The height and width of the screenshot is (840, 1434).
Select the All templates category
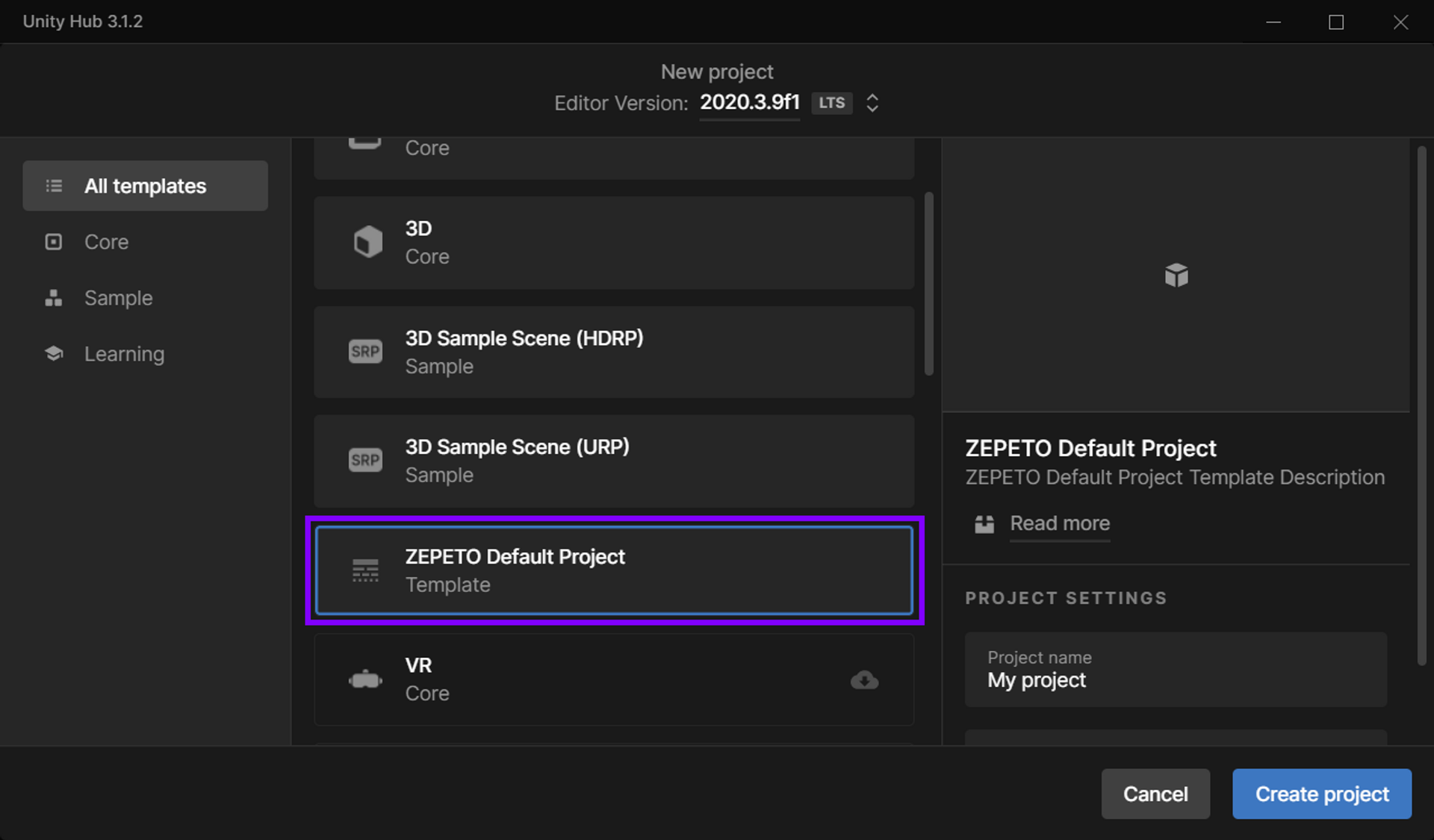(x=145, y=186)
